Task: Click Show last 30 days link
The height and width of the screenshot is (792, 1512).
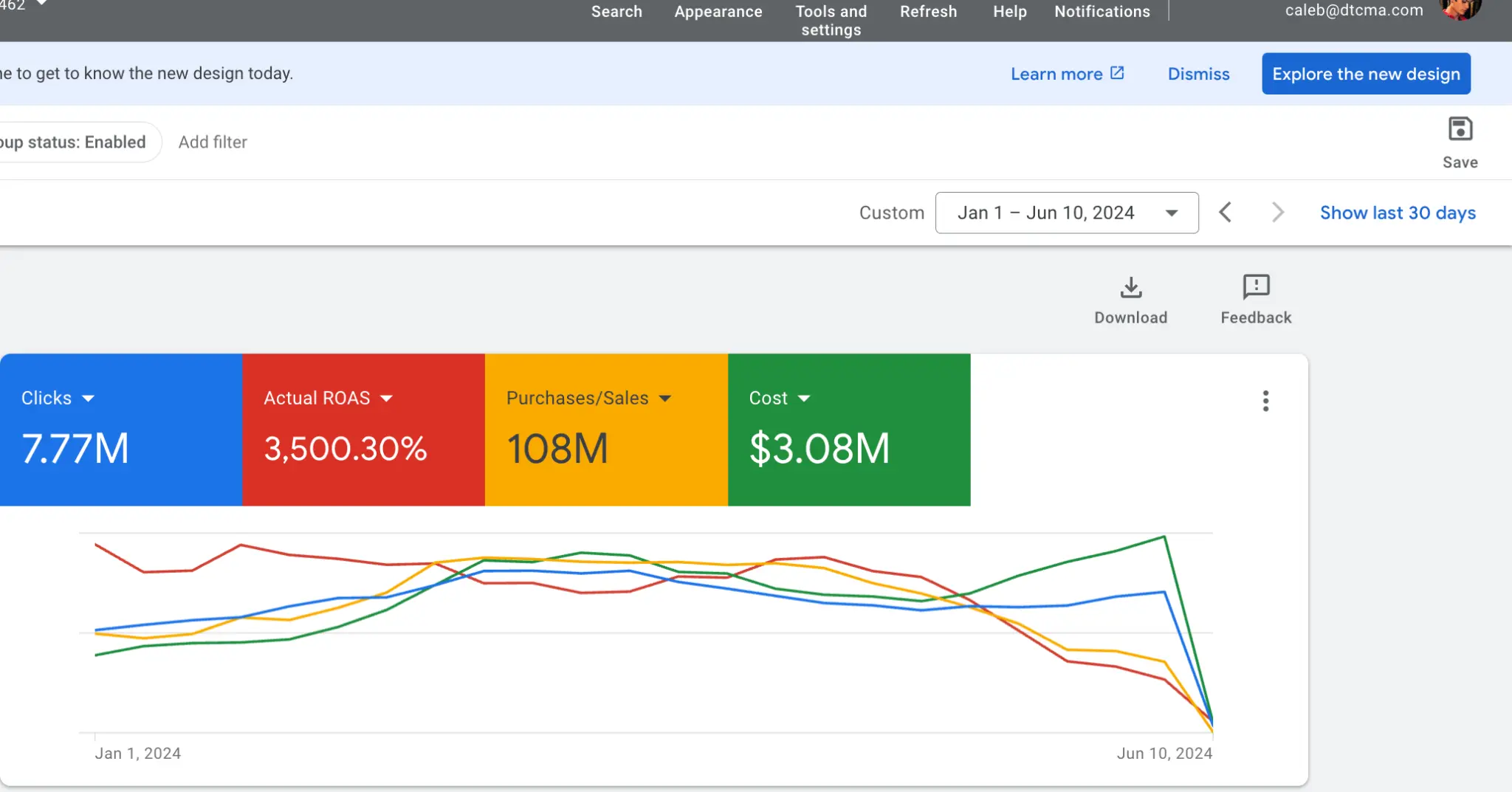Action: pyautogui.click(x=1398, y=213)
